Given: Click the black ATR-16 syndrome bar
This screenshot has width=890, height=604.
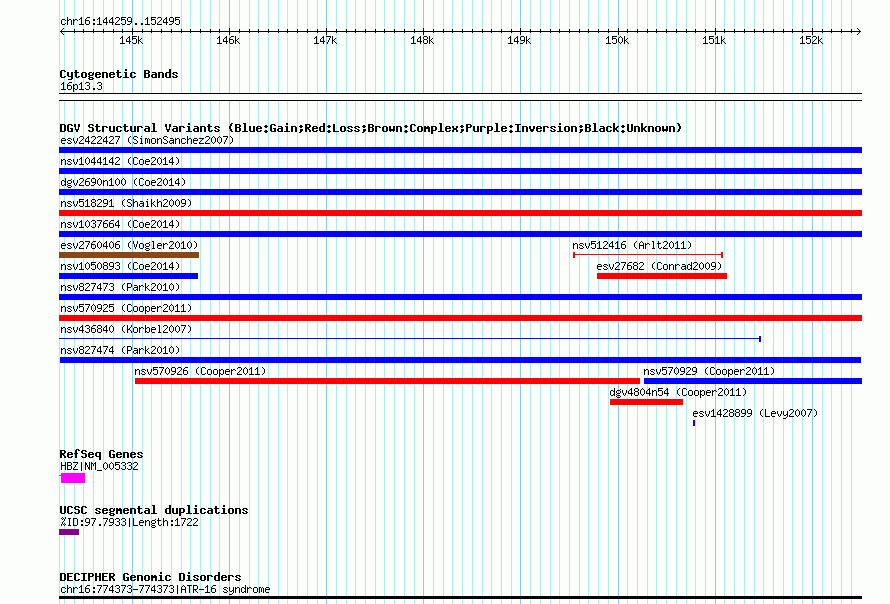Looking at the screenshot, I should tap(460, 597).
